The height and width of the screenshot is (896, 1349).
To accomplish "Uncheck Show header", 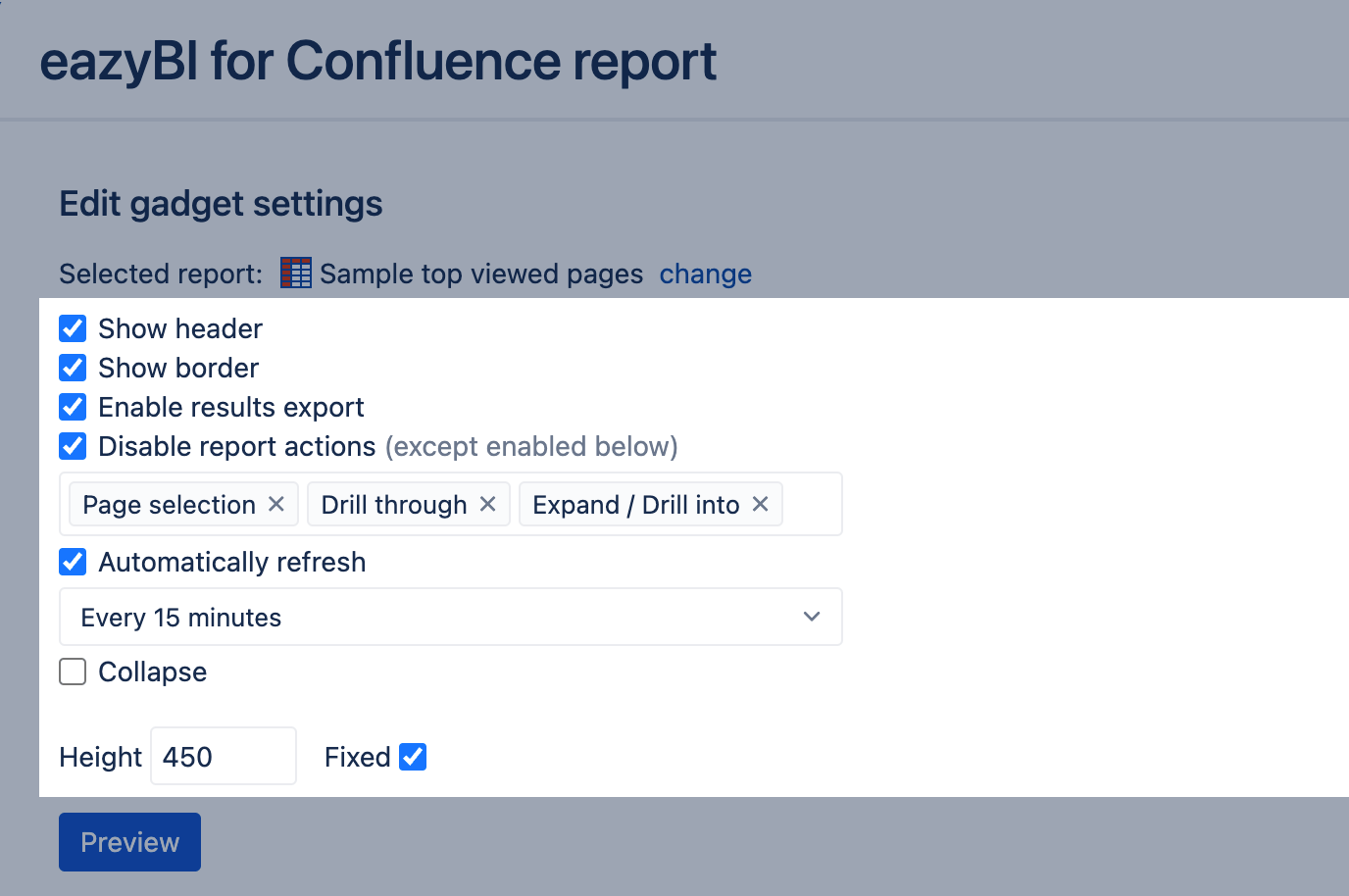I will [73, 328].
